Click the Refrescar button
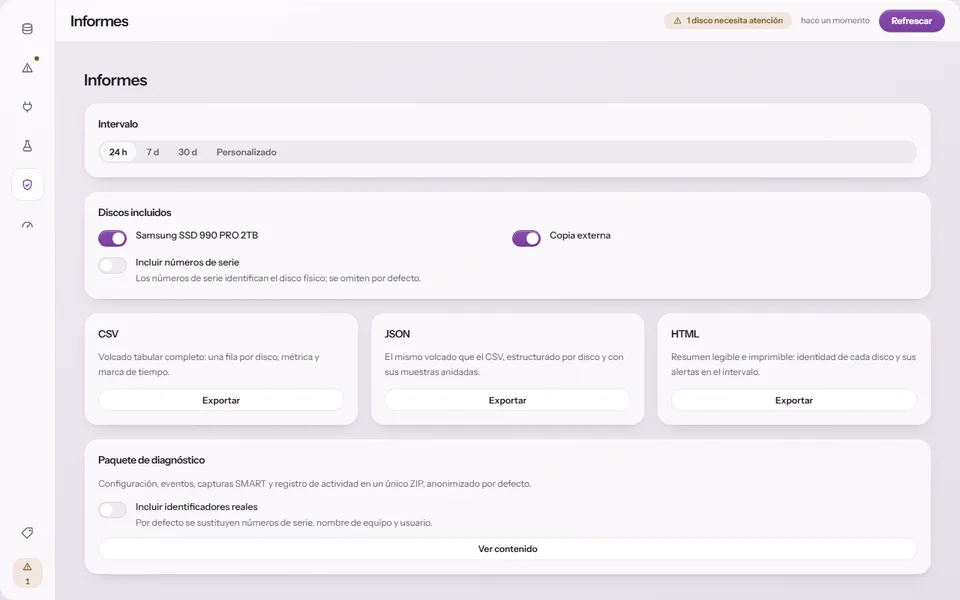 point(912,21)
